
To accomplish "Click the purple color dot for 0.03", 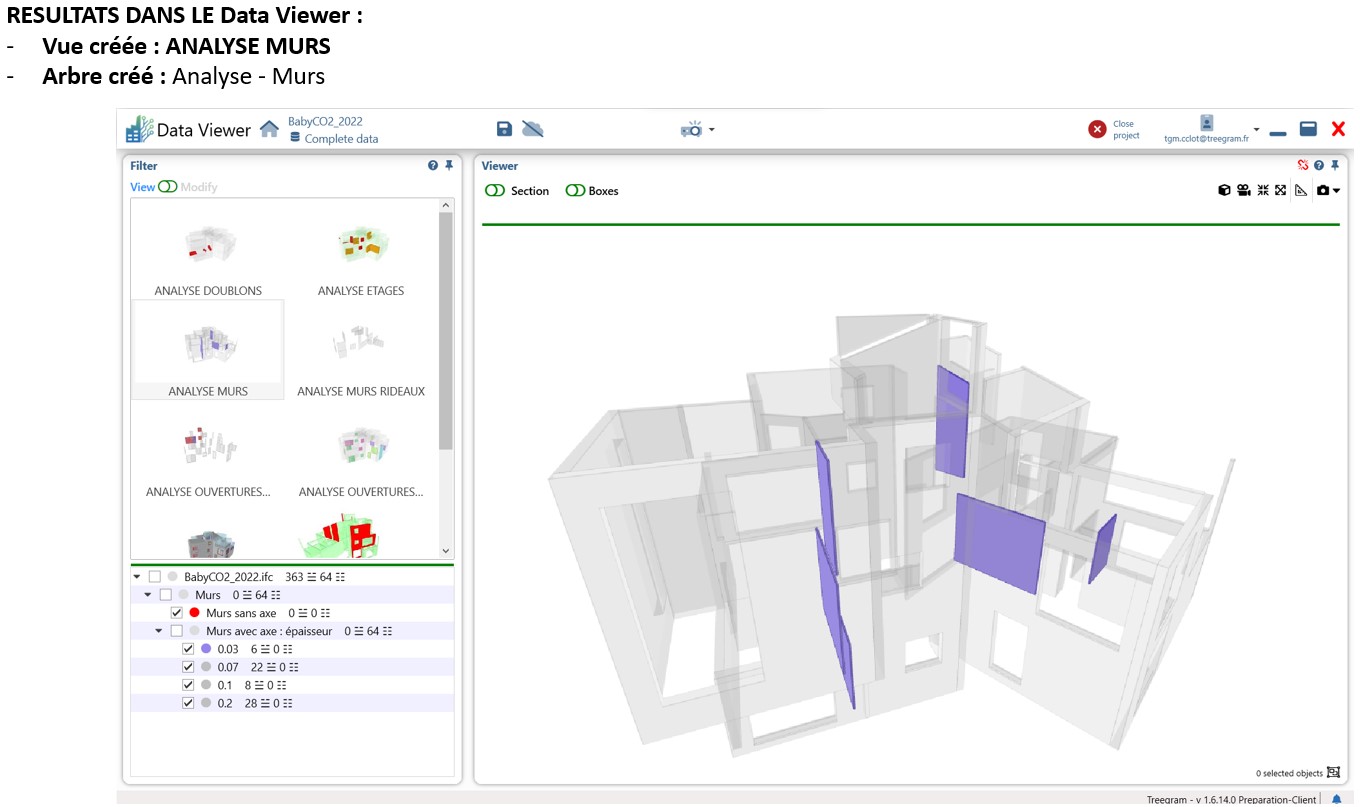I will coord(206,649).
